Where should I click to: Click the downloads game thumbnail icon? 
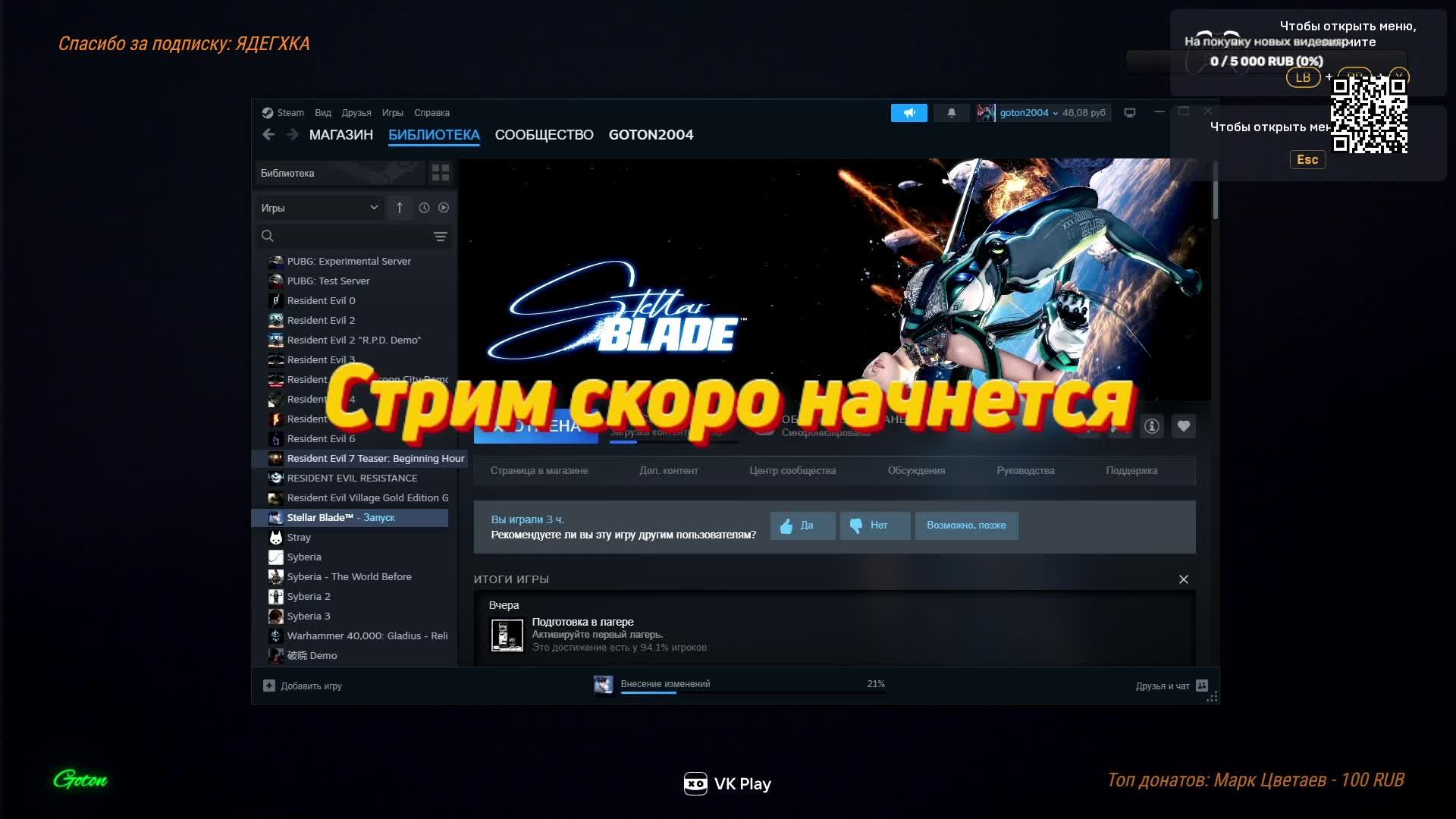coord(604,685)
